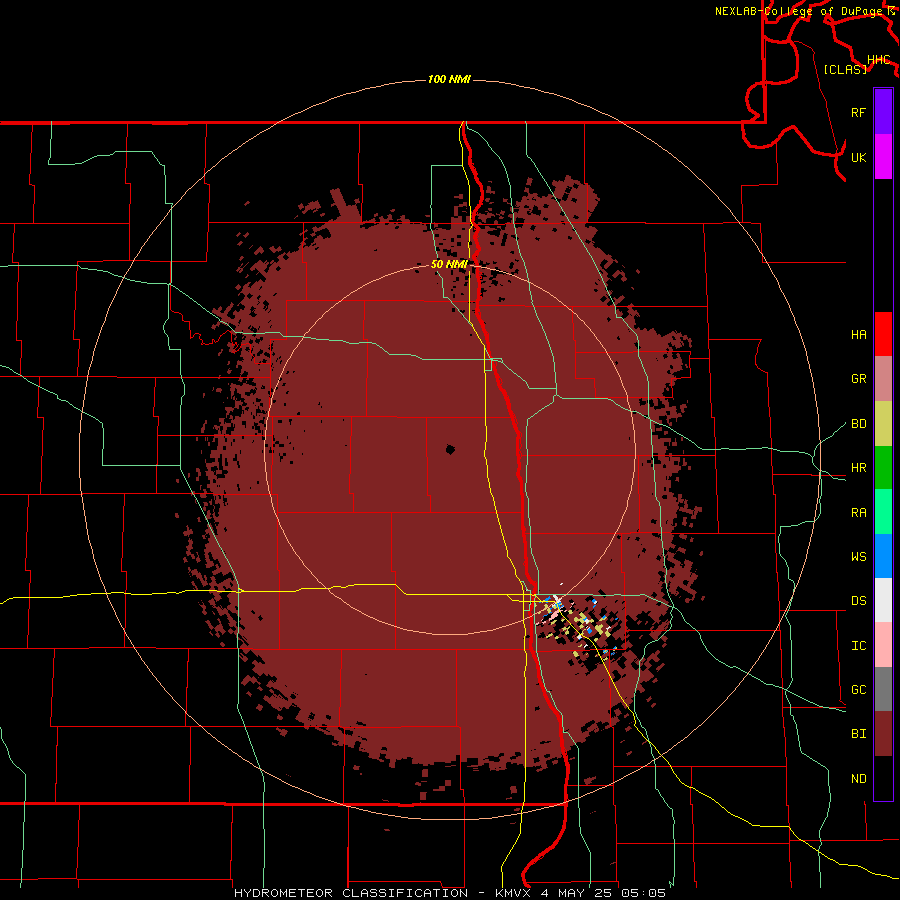900x900 pixels.
Task: Click the UK legend label
Action: click(x=859, y=157)
